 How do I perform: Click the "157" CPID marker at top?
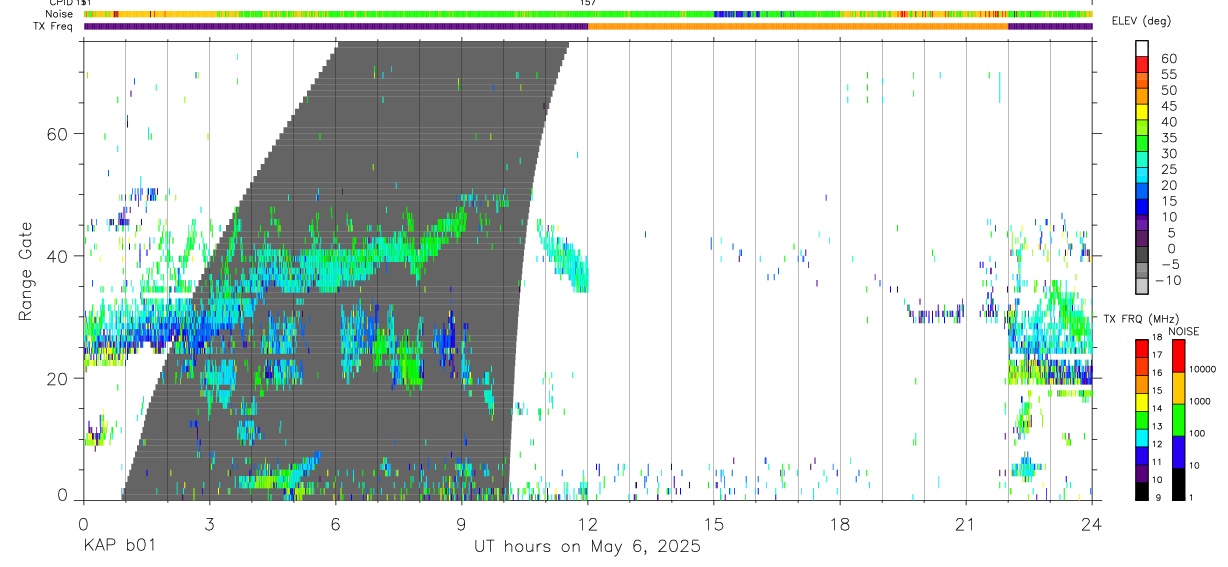pos(588,4)
